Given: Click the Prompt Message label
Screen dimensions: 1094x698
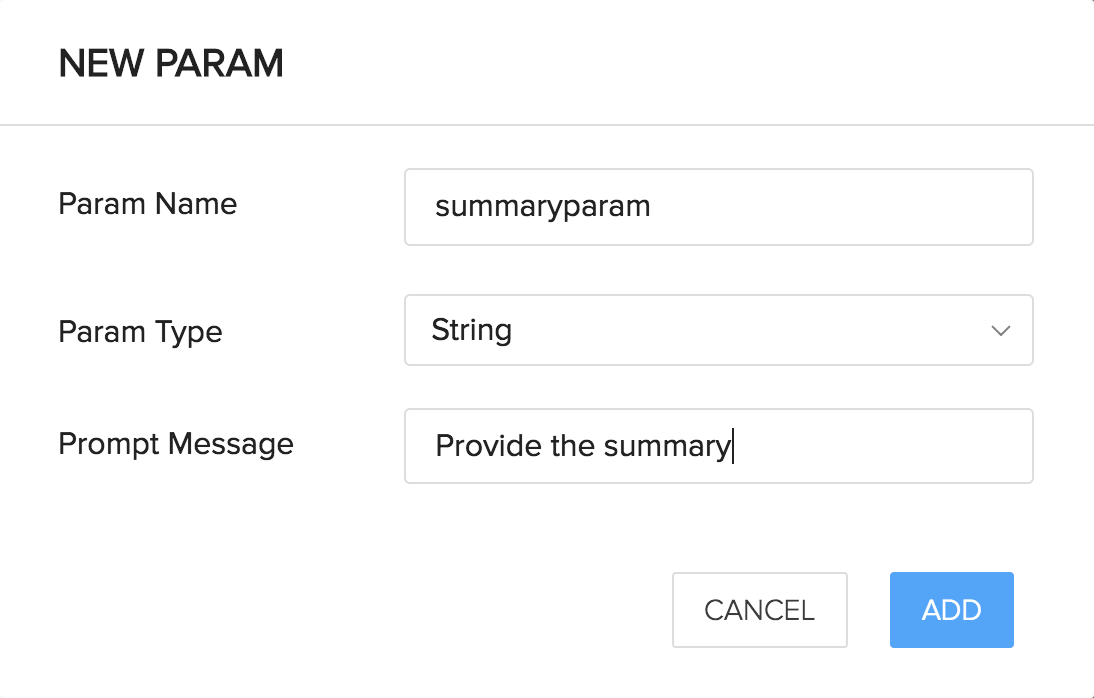Looking at the screenshot, I should click(x=176, y=444).
